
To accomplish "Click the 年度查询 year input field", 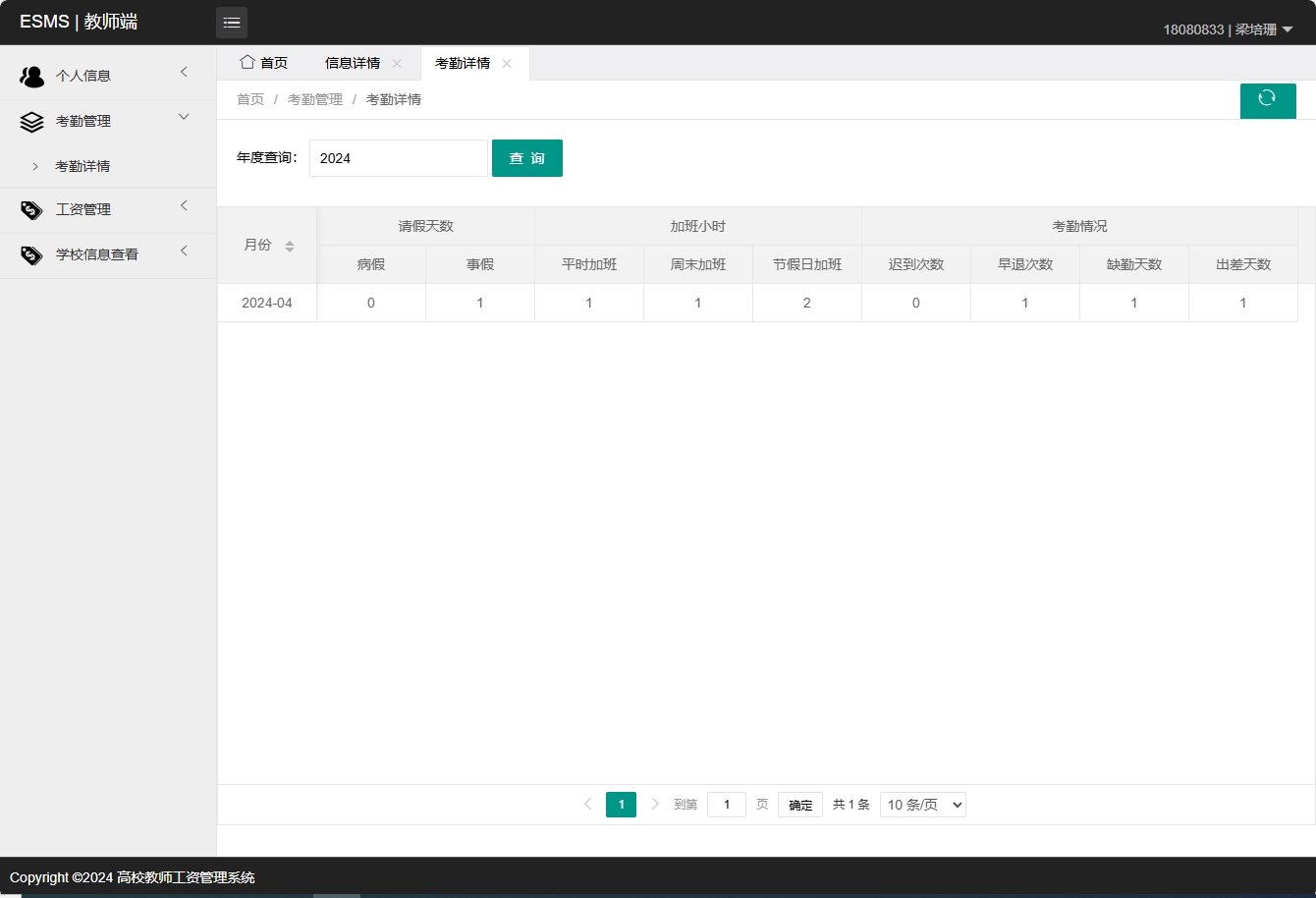I will 398,157.
